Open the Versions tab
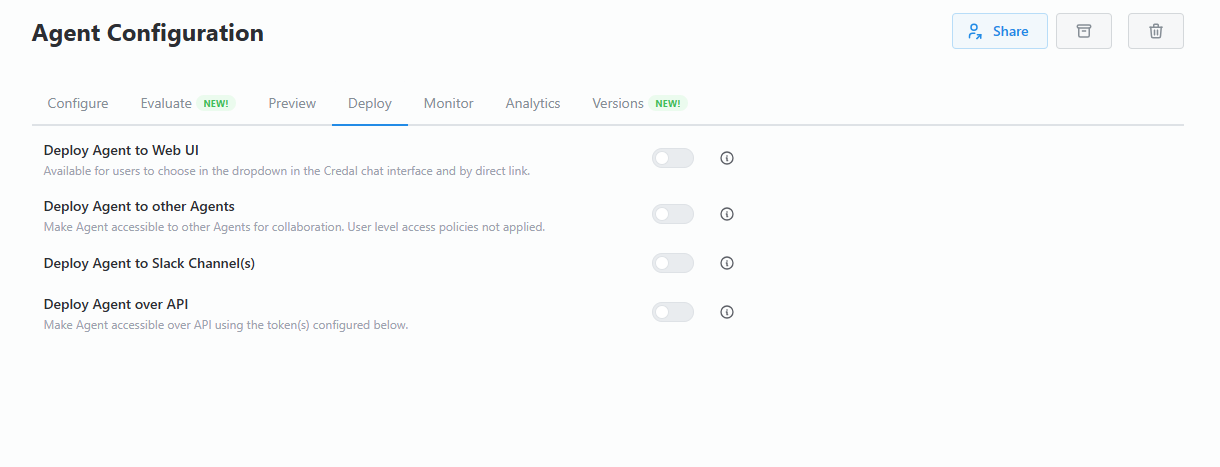The height and width of the screenshot is (467, 1220). (x=618, y=103)
